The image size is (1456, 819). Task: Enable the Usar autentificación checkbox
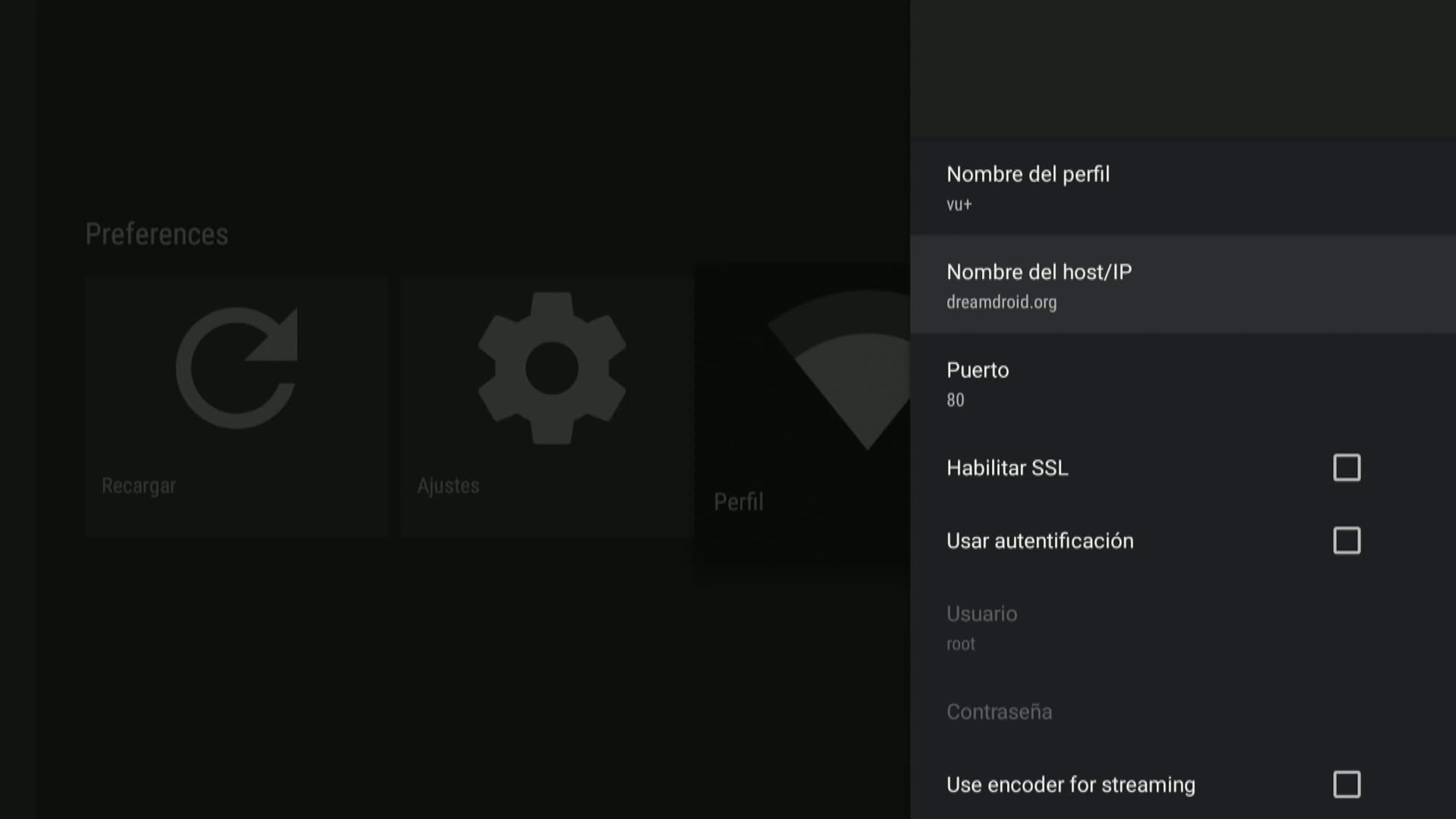(x=1347, y=541)
